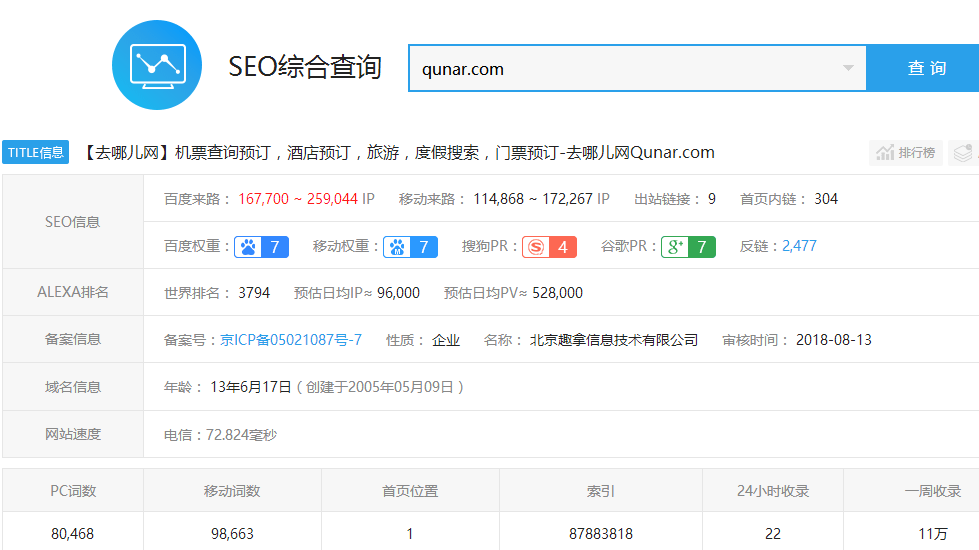Click the 排行榜 bar chart icon
Image resolution: width=979 pixels, height=550 pixels.
click(x=885, y=153)
